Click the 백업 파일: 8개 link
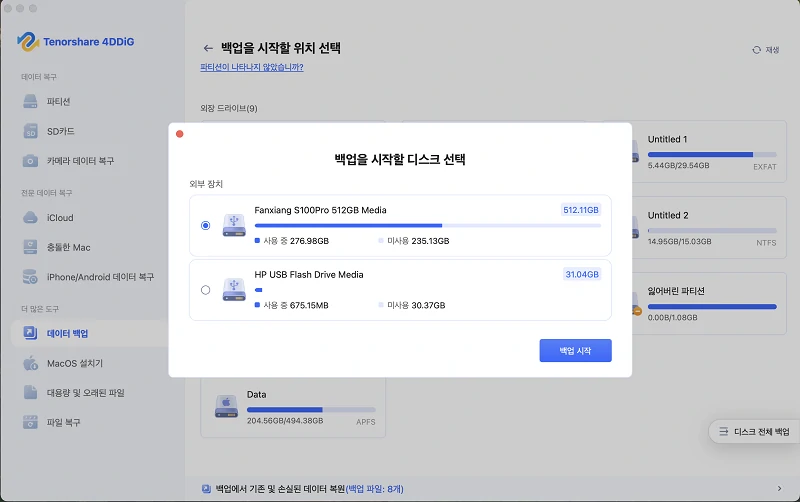 pos(374,489)
